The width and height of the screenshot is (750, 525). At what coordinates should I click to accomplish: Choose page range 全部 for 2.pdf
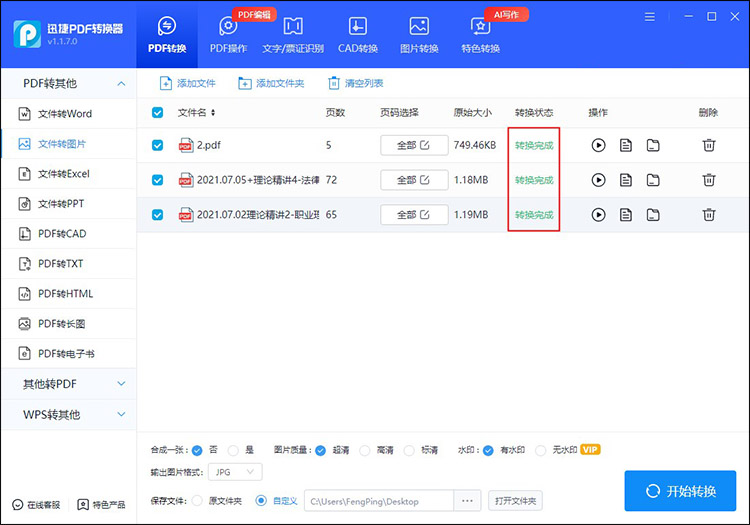pos(414,145)
